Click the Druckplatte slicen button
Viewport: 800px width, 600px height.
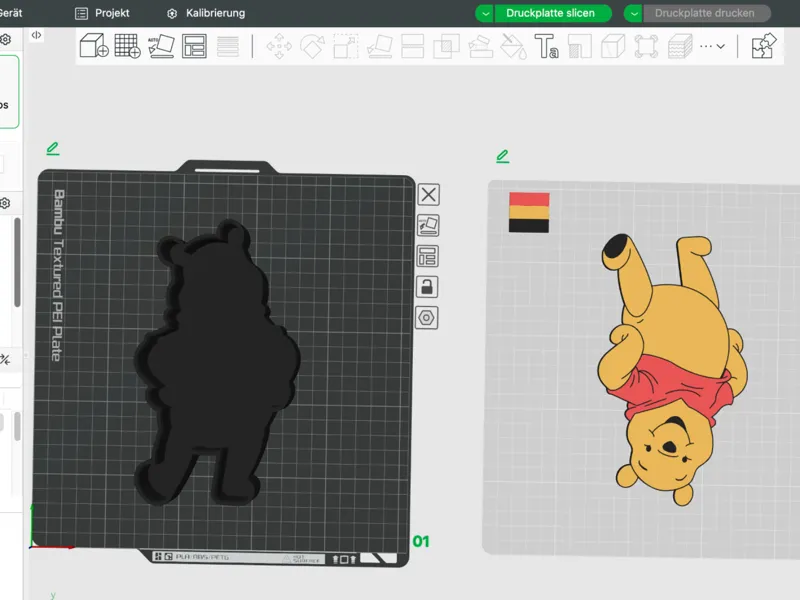[553, 13]
